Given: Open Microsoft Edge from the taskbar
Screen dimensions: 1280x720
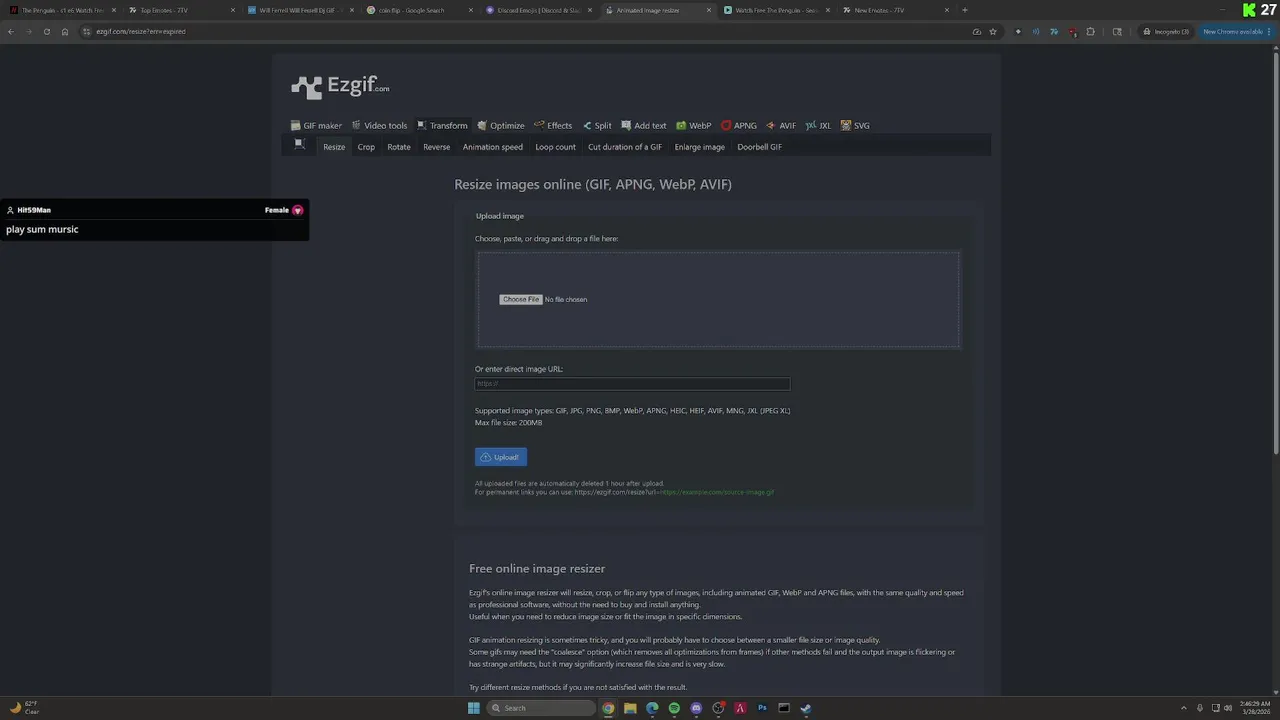Looking at the screenshot, I should 652,708.
